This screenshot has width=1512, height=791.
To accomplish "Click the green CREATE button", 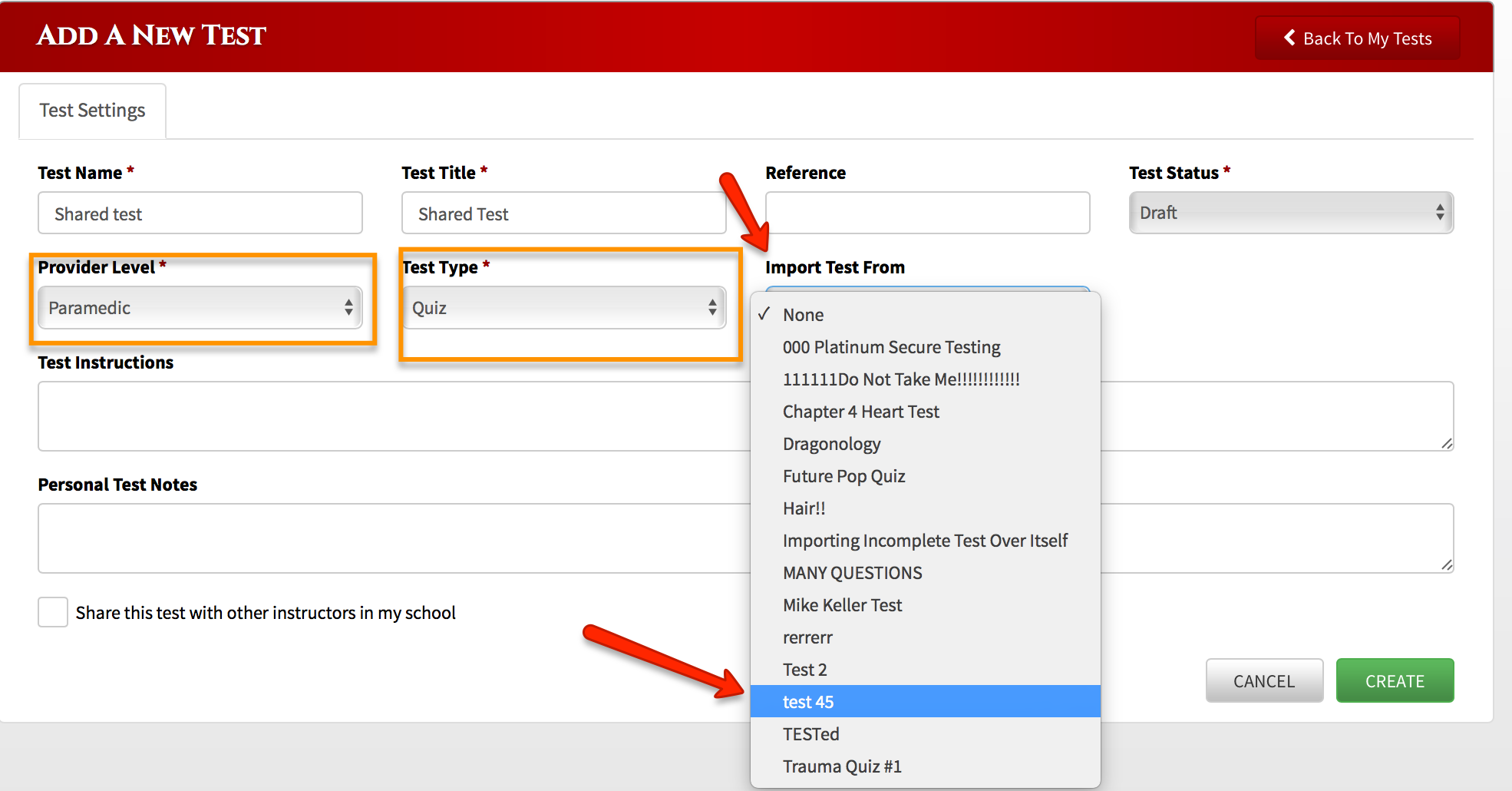I will tap(1395, 680).
